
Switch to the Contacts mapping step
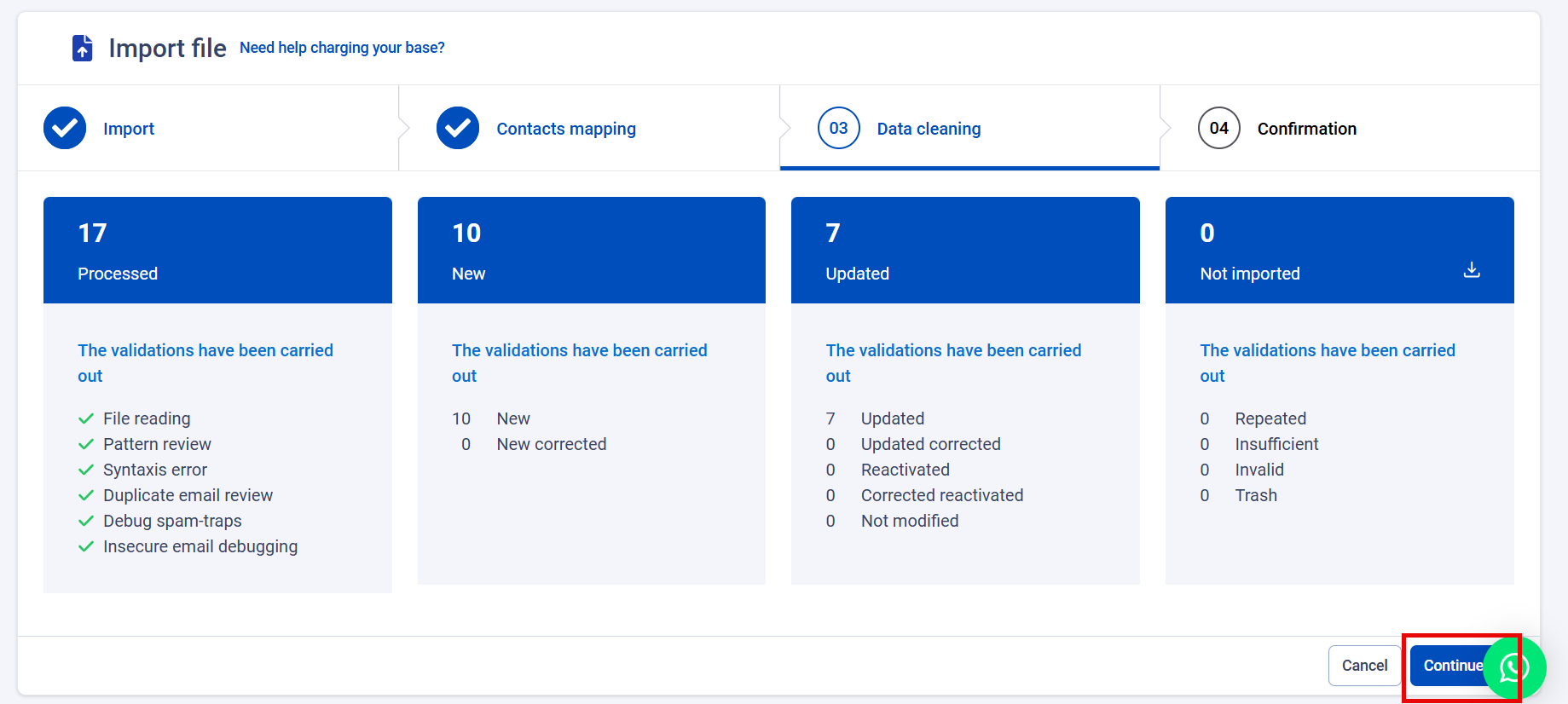click(566, 129)
